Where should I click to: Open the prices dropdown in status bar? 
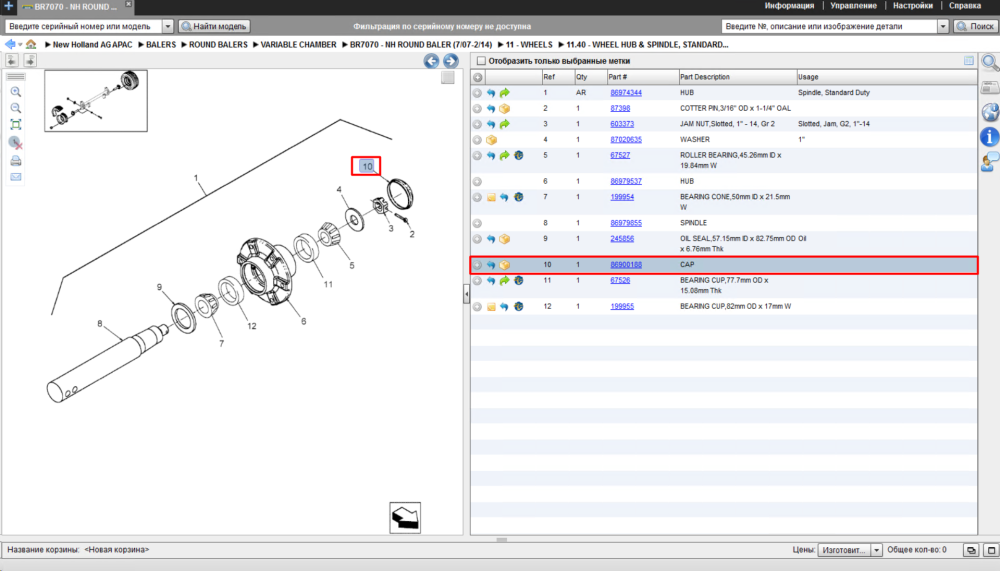coord(876,550)
